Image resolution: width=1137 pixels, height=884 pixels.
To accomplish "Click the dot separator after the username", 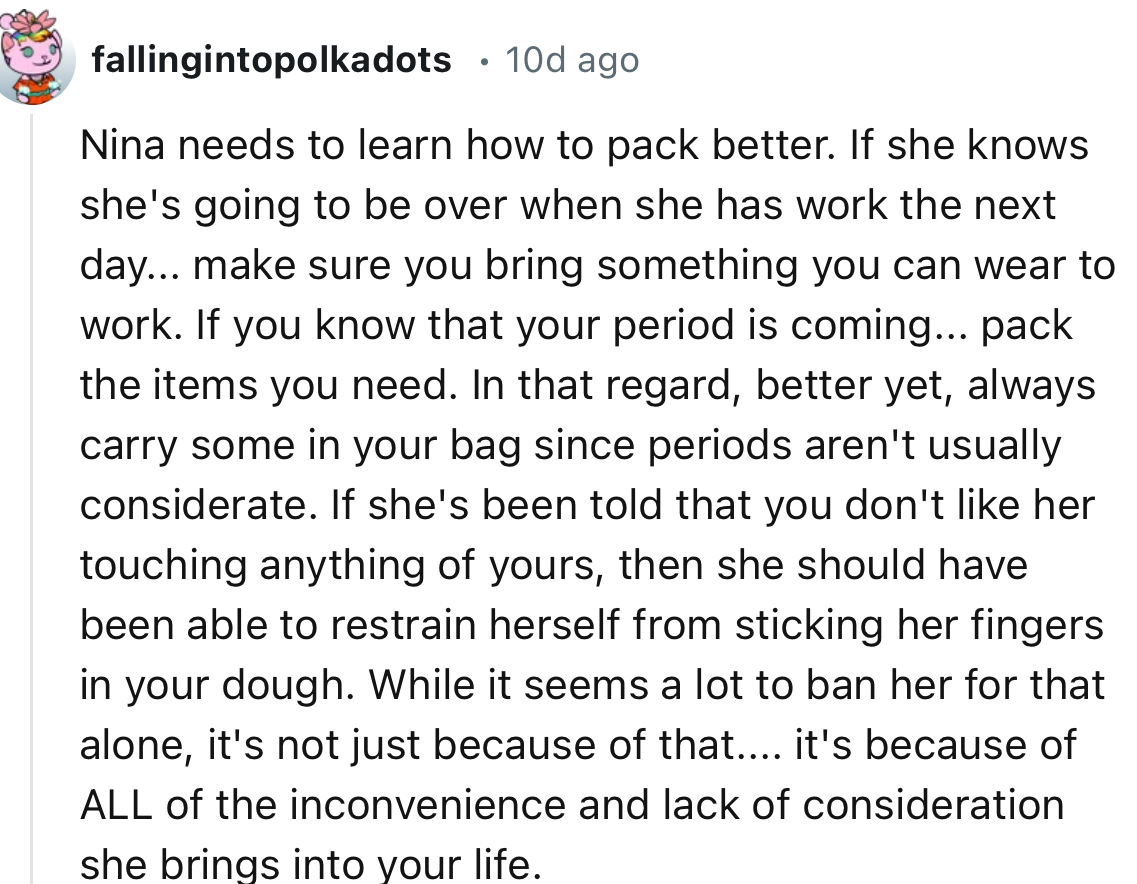I will [483, 62].
